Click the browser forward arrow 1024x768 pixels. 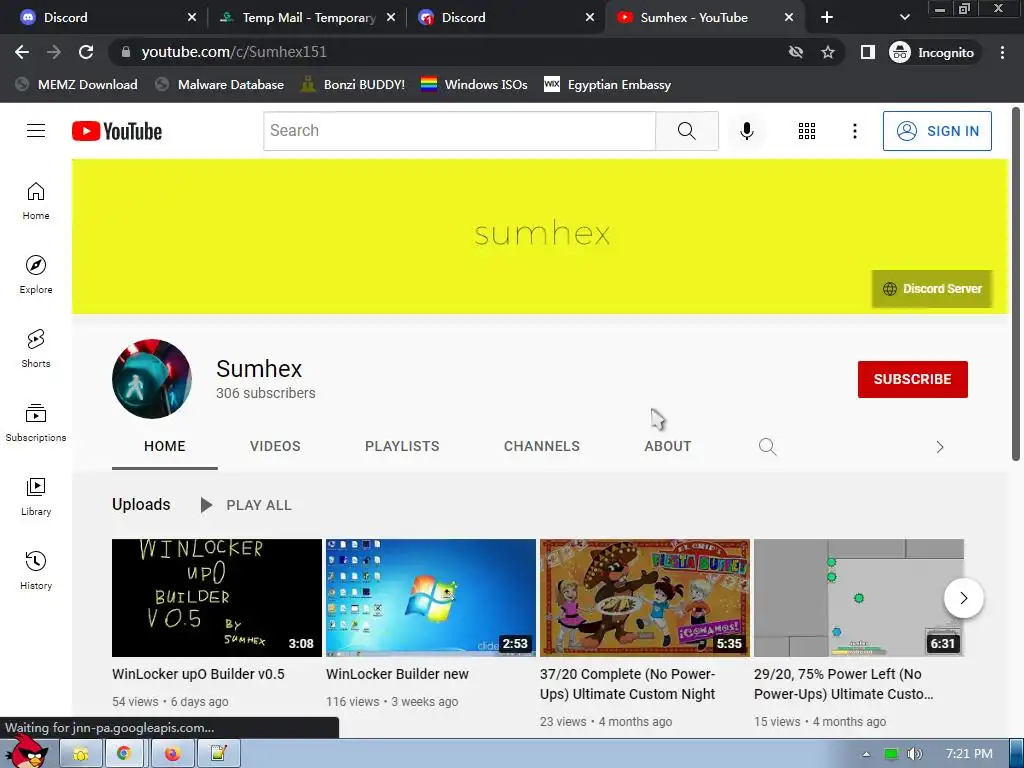point(54,52)
